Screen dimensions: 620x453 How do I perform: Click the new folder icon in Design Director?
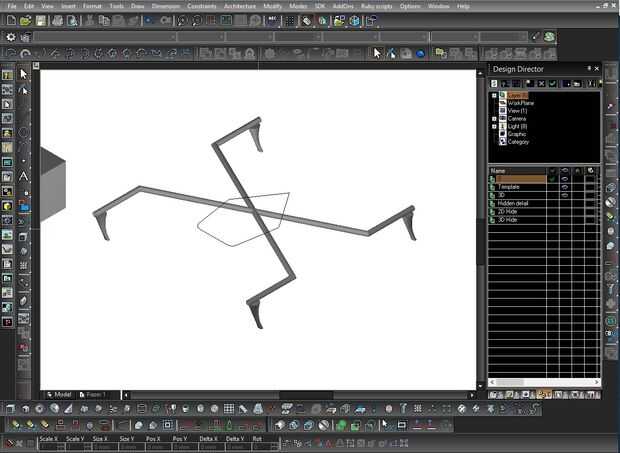[x=577, y=83]
